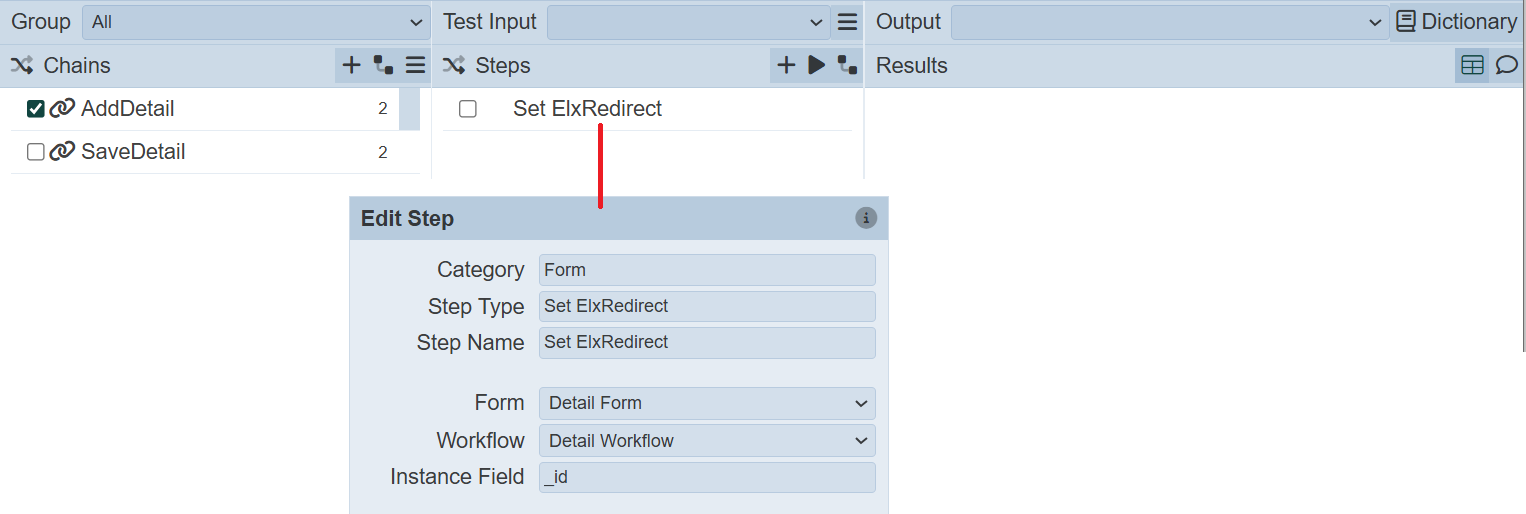Show Edit Step info icon
Viewport: 1526px width, 514px height.
(x=866, y=218)
